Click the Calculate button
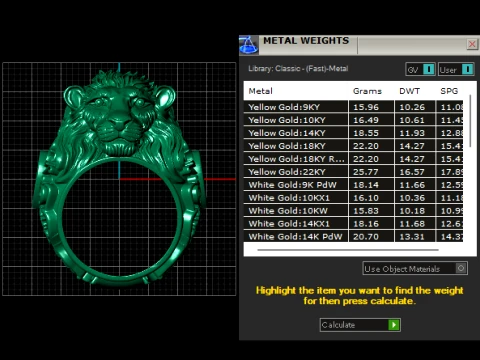 pos(360,325)
